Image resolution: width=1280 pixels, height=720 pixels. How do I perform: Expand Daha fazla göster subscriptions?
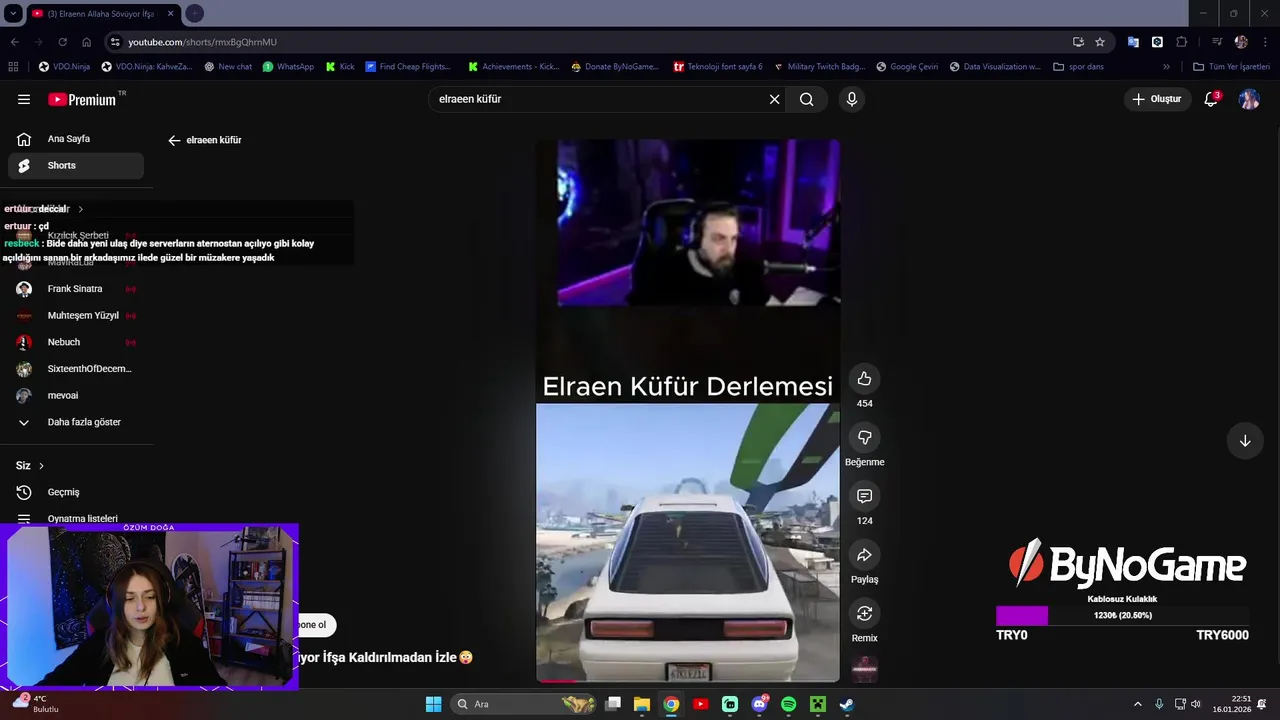76,422
